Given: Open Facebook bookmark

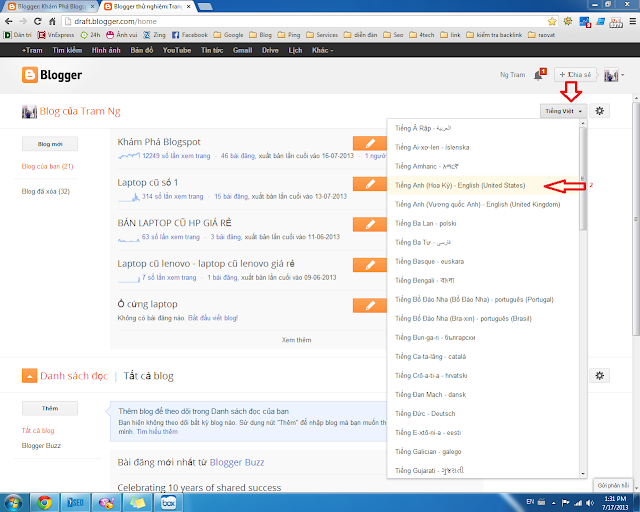Looking at the screenshot, I should click(x=190, y=35).
